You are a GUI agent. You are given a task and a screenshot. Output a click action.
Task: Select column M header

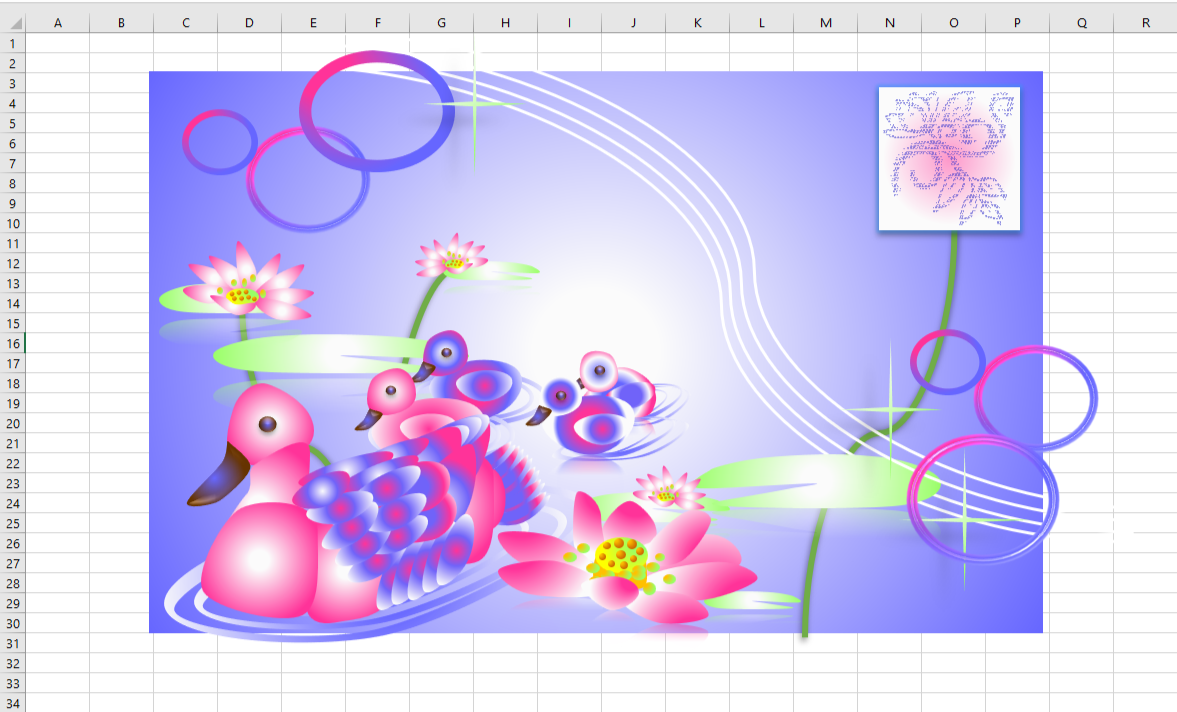(826, 23)
